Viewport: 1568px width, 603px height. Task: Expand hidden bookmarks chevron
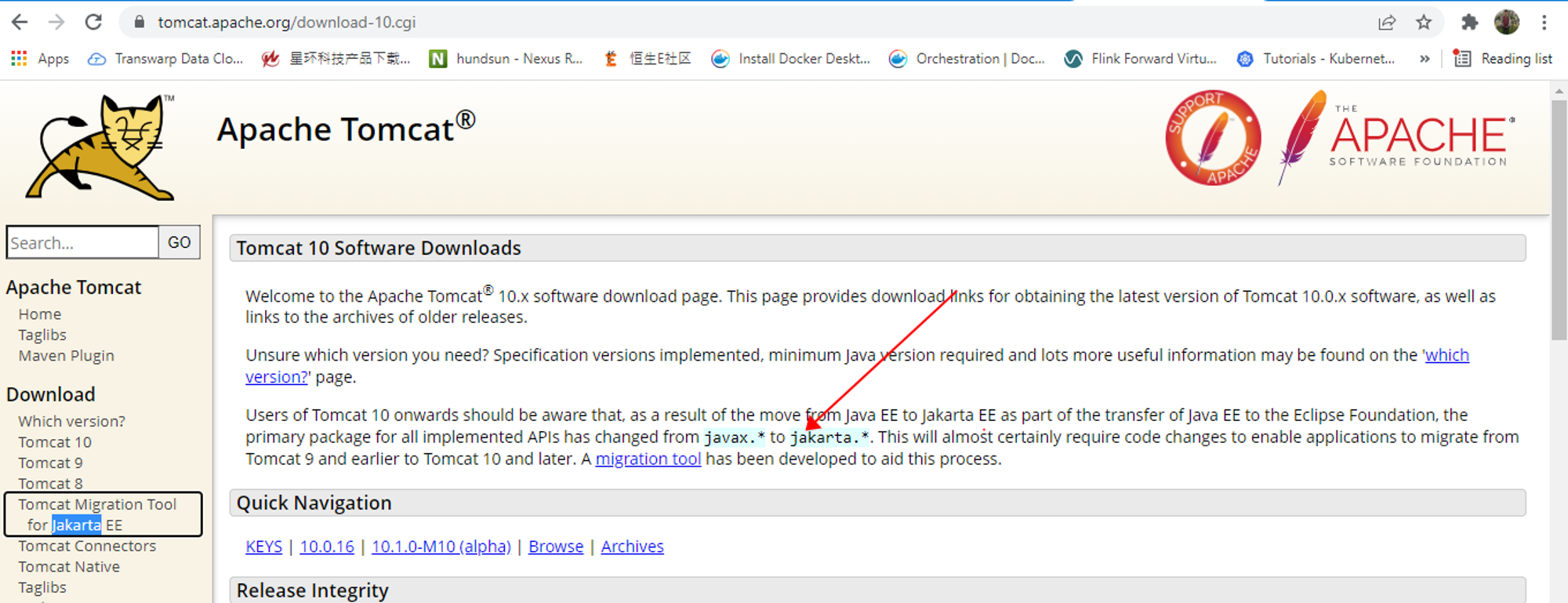(1425, 59)
